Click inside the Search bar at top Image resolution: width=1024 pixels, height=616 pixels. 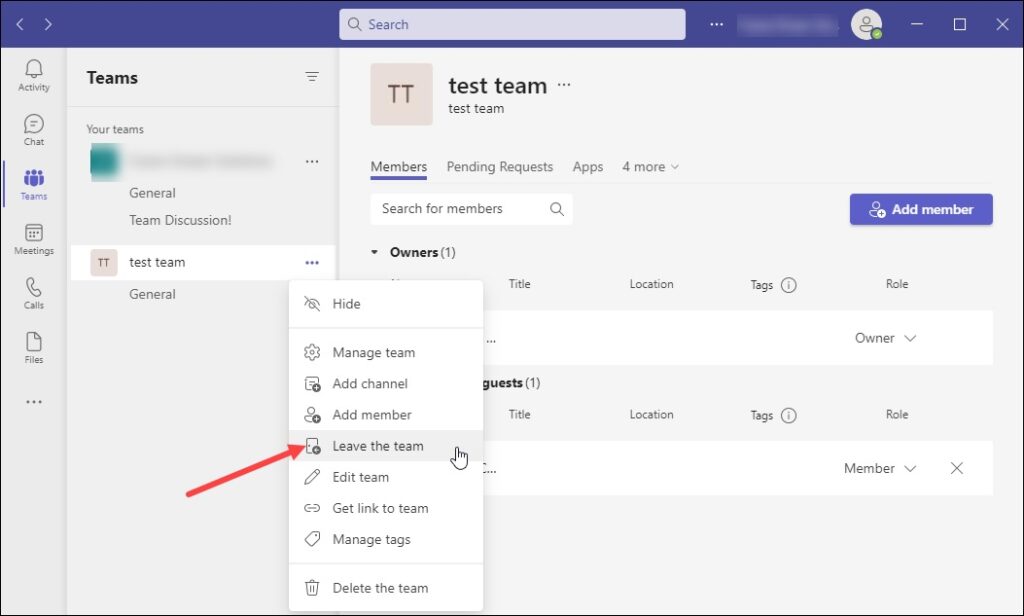[512, 23]
